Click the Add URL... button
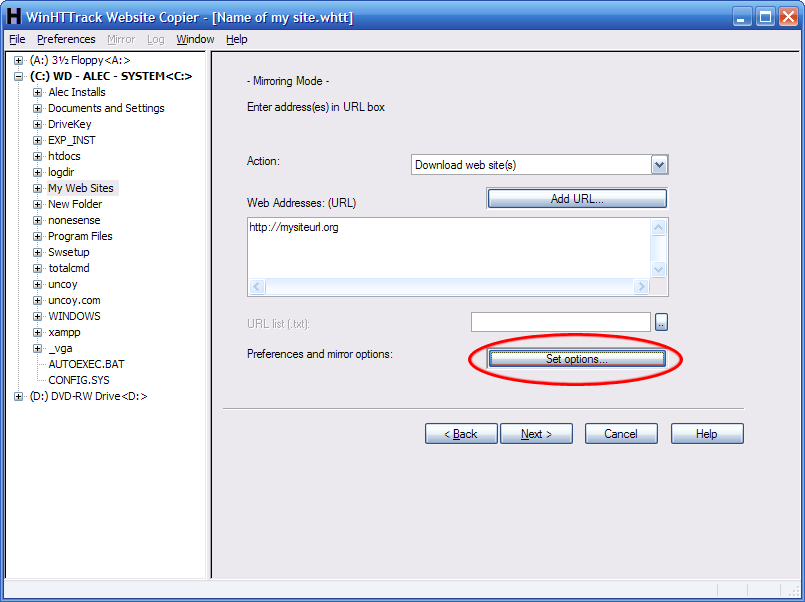 [x=577, y=199]
